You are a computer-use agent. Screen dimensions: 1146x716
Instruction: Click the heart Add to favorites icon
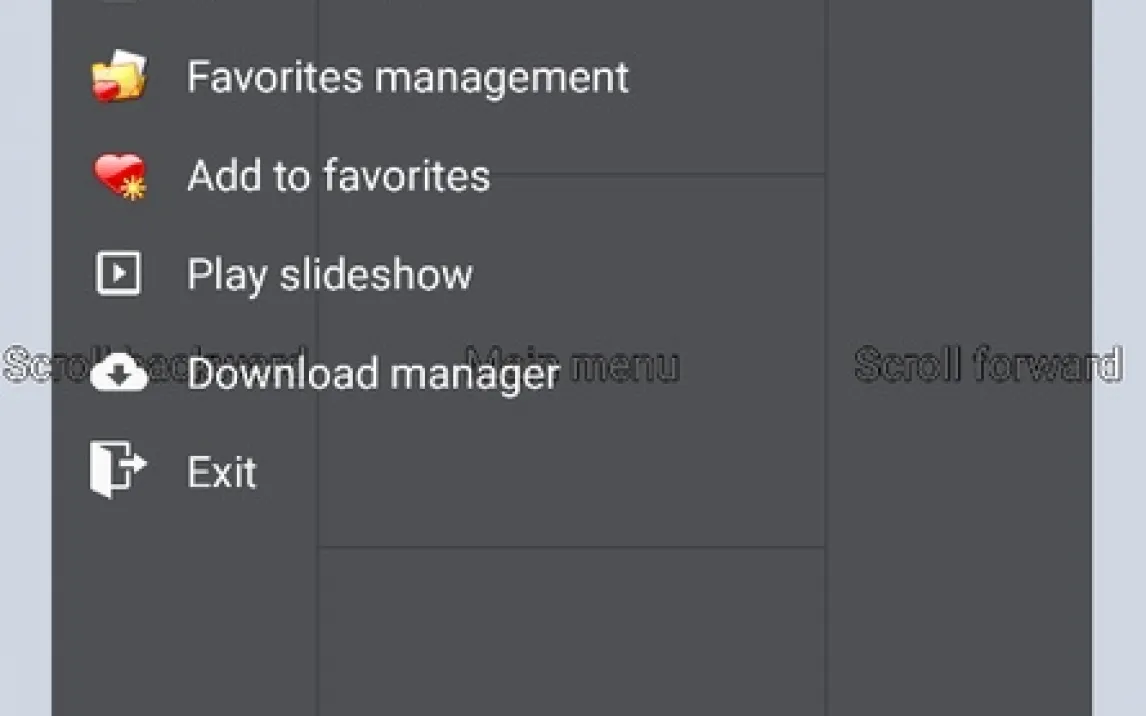click(119, 176)
